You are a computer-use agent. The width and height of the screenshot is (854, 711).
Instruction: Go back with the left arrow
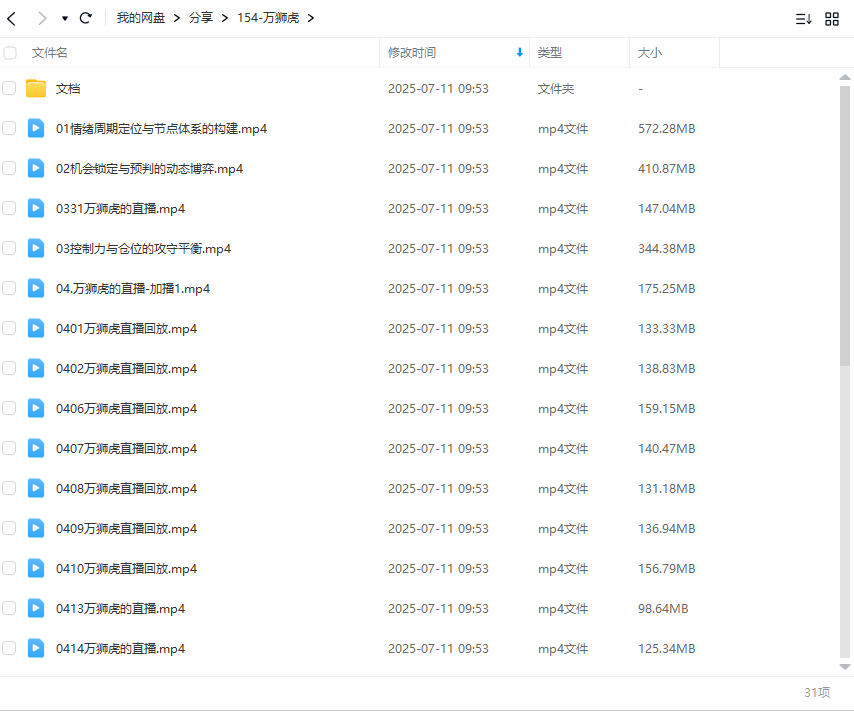pyautogui.click(x=11, y=19)
